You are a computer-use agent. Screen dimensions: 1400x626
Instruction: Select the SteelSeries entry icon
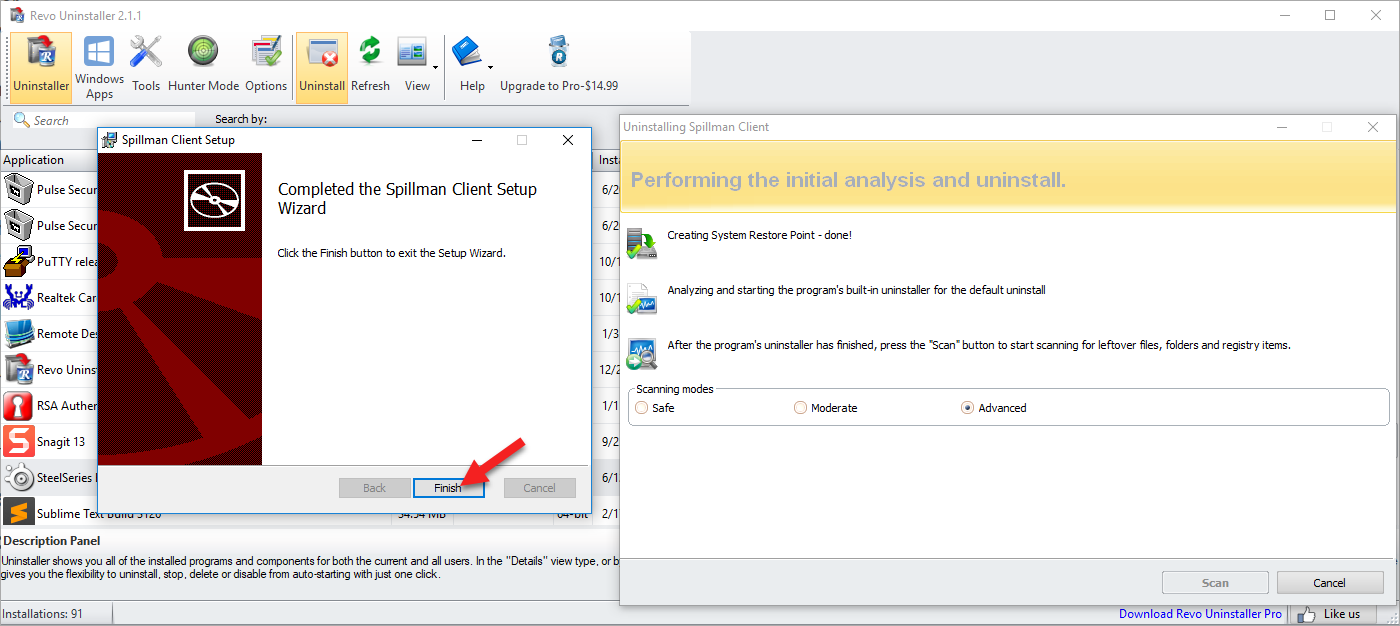(x=18, y=477)
